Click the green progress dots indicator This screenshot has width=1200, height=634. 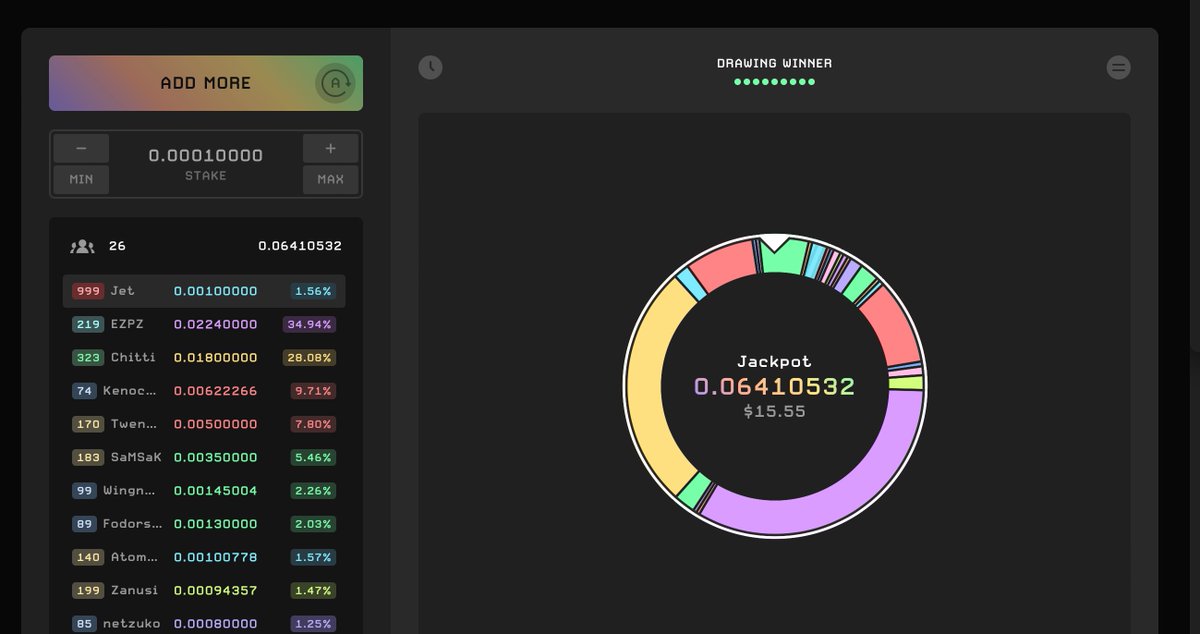pos(775,82)
